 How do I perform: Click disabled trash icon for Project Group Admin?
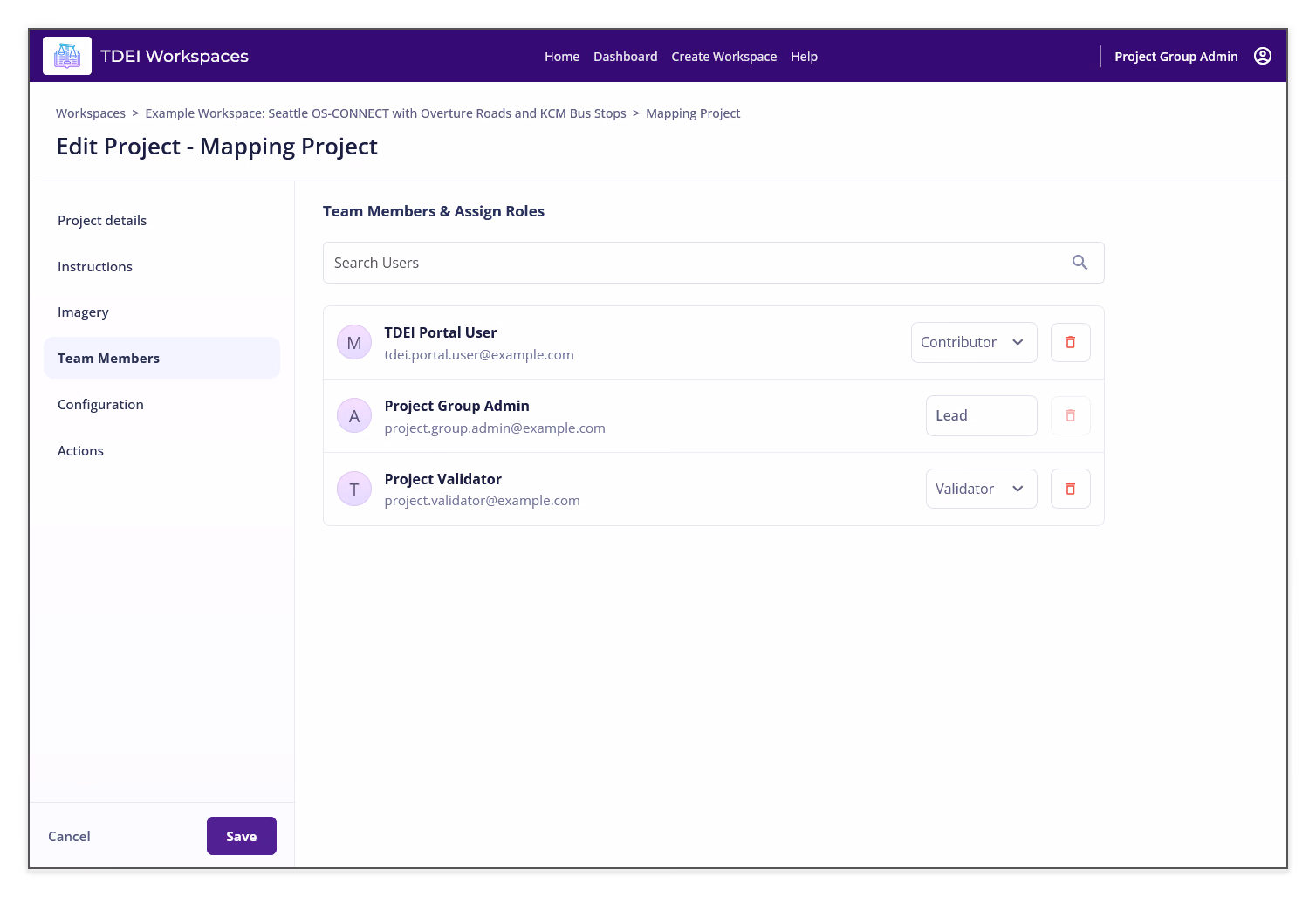tap(1070, 415)
